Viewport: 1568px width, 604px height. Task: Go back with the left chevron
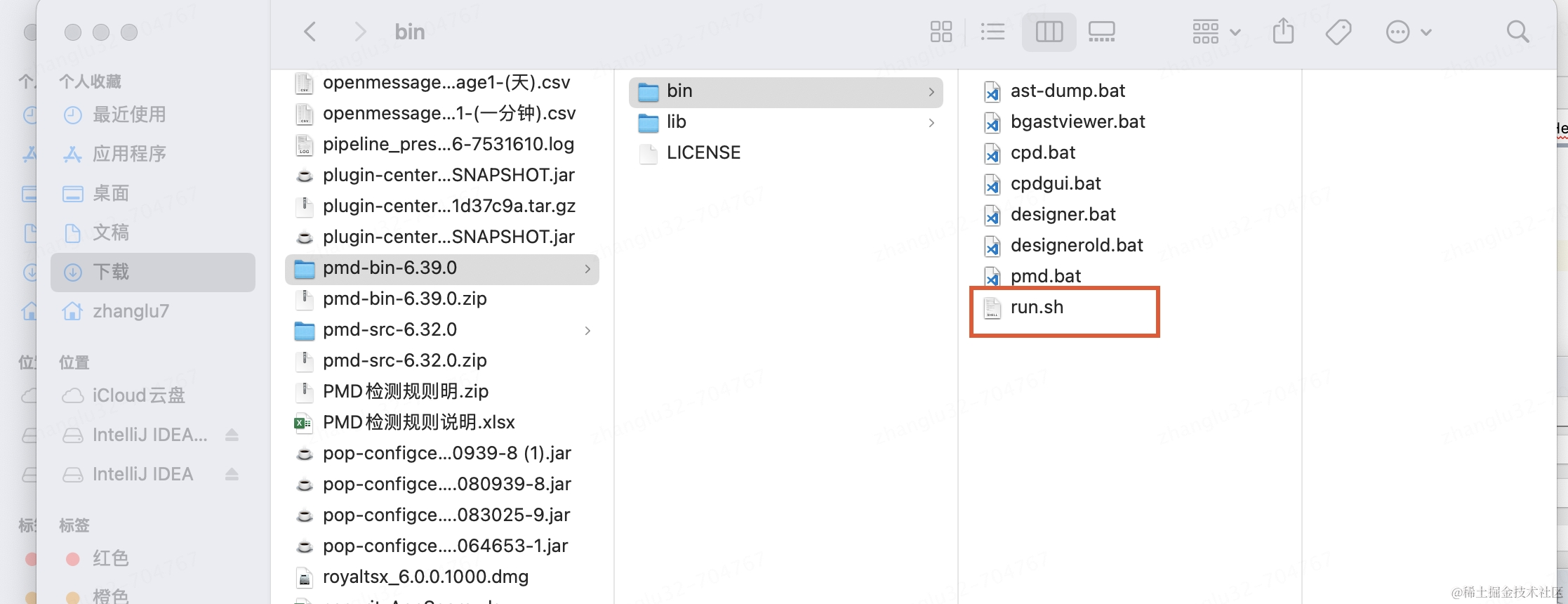(310, 32)
